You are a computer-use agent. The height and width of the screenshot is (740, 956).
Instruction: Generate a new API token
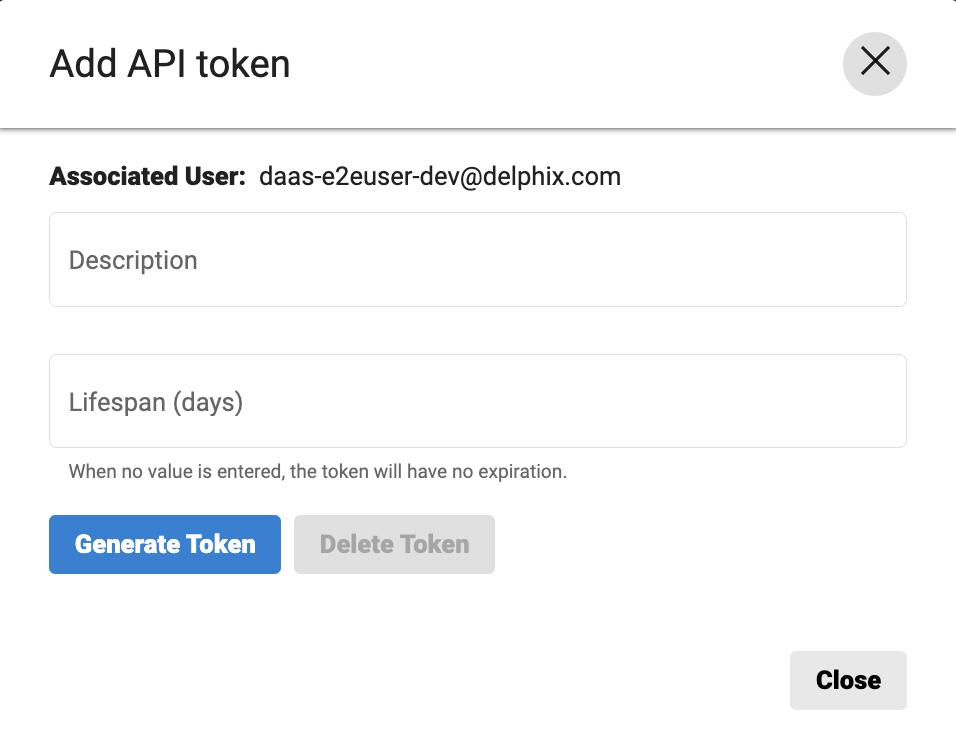(165, 544)
